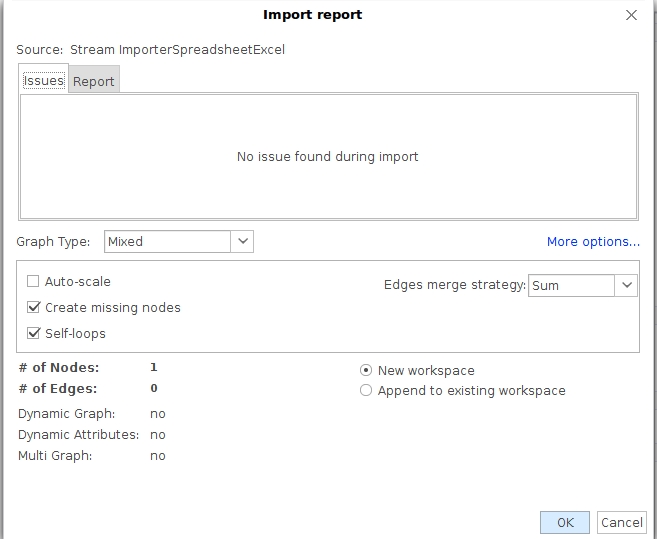Click the '# of Nodes' label
The width and height of the screenshot is (657, 539).
tap(58, 367)
